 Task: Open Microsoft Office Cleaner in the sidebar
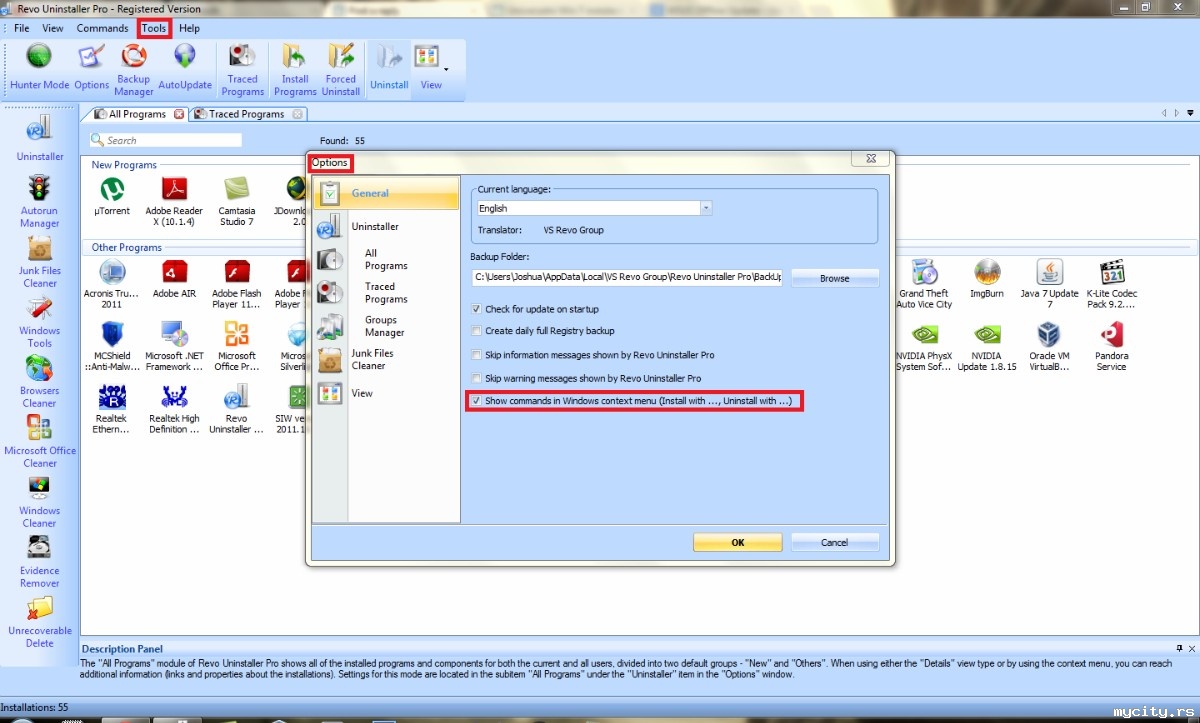(x=40, y=442)
